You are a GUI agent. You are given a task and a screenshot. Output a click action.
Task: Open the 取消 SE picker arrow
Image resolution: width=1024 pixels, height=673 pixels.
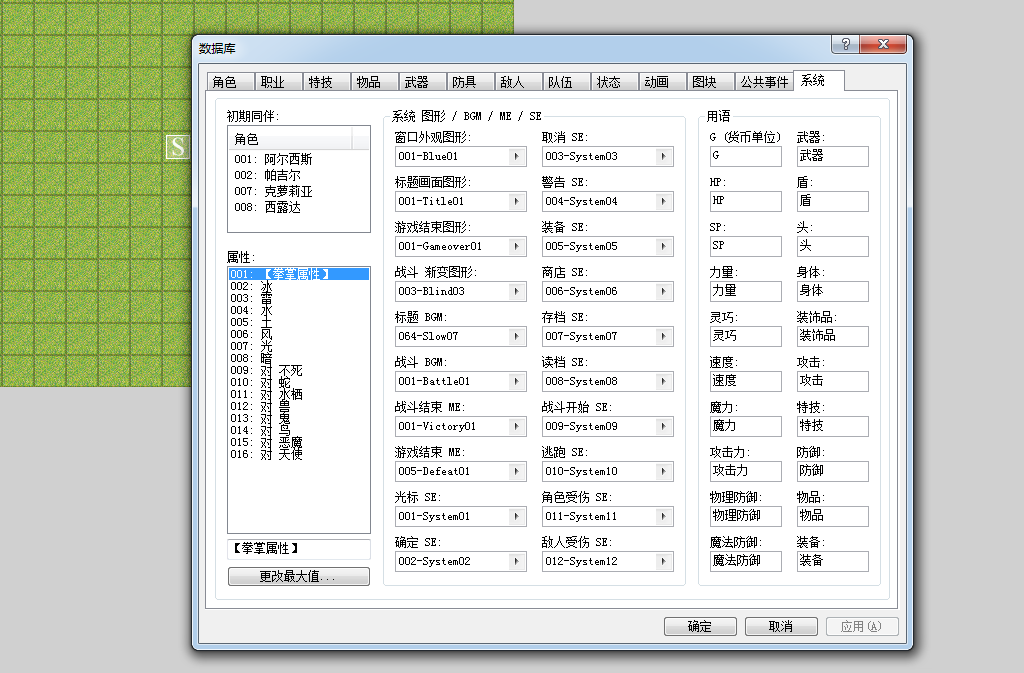tap(664, 157)
